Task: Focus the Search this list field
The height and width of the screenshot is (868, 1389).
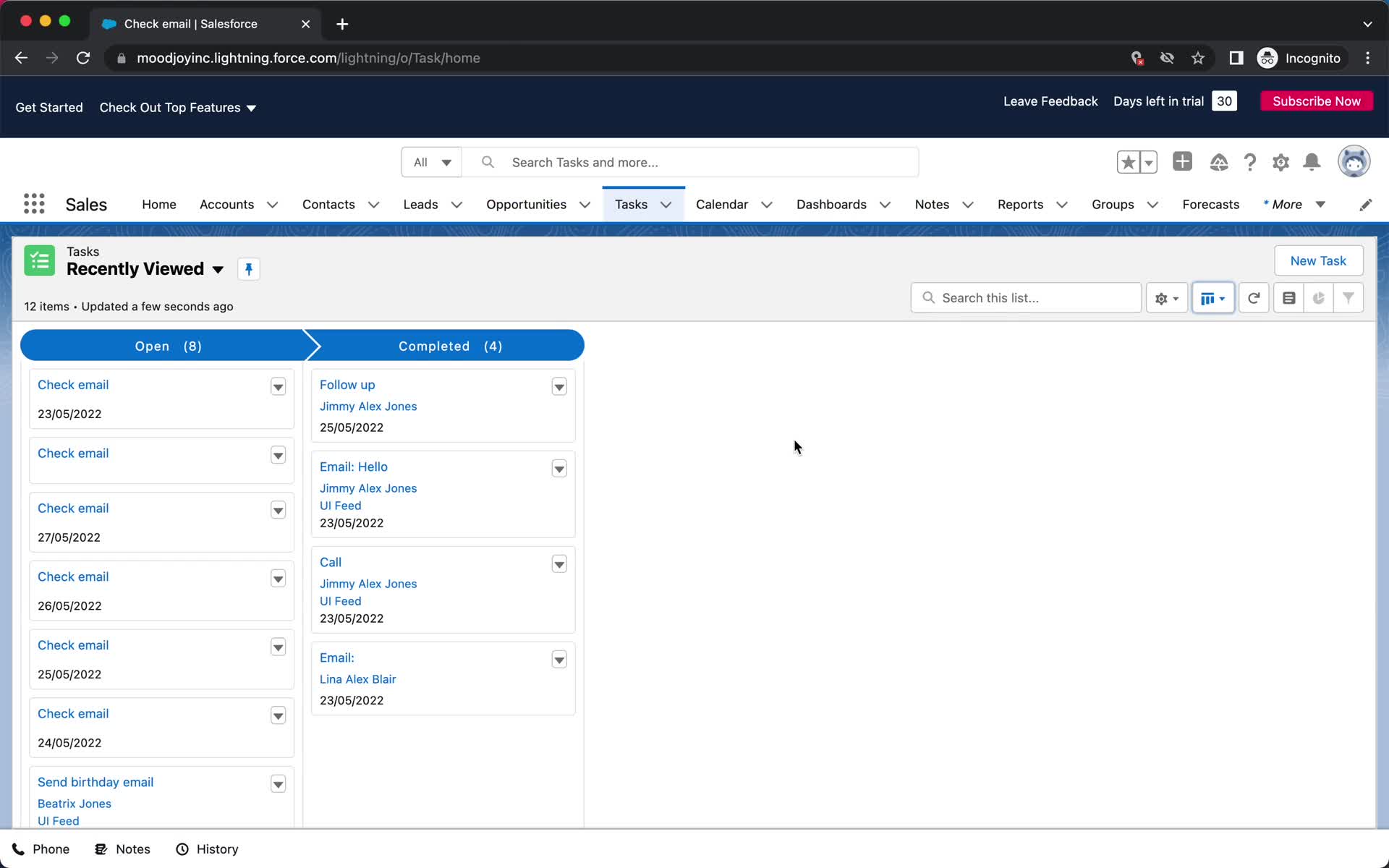Action: click(x=1026, y=298)
